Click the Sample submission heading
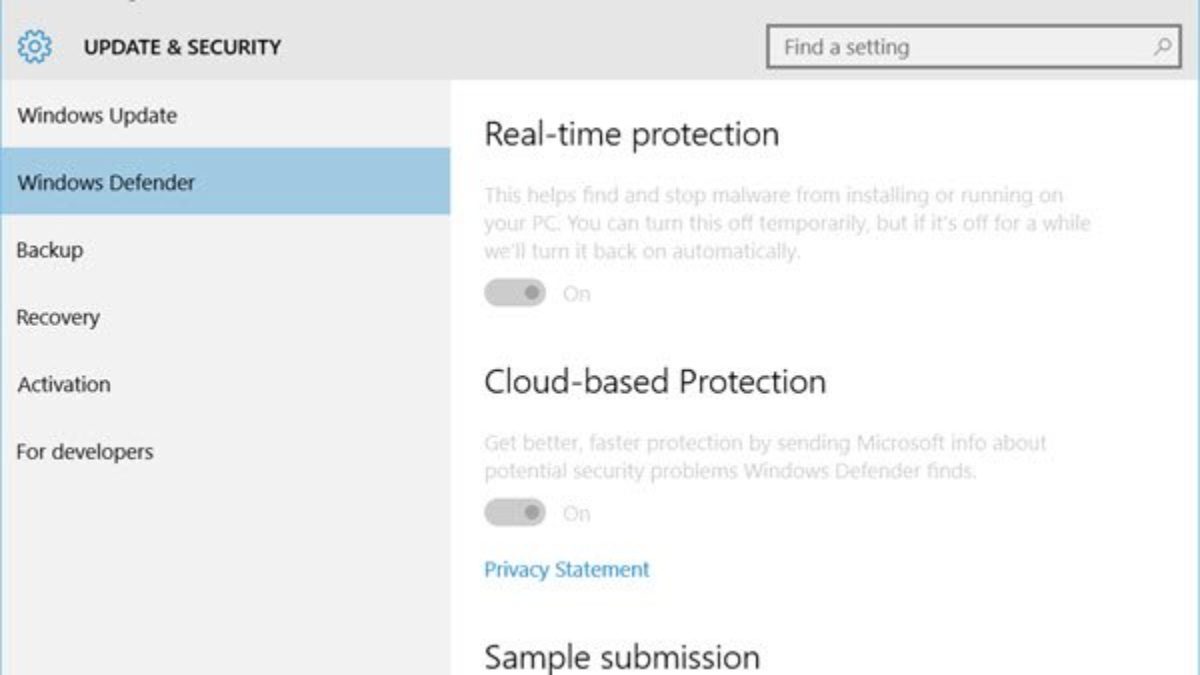The image size is (1200, 675). click(x=622, y=657)
